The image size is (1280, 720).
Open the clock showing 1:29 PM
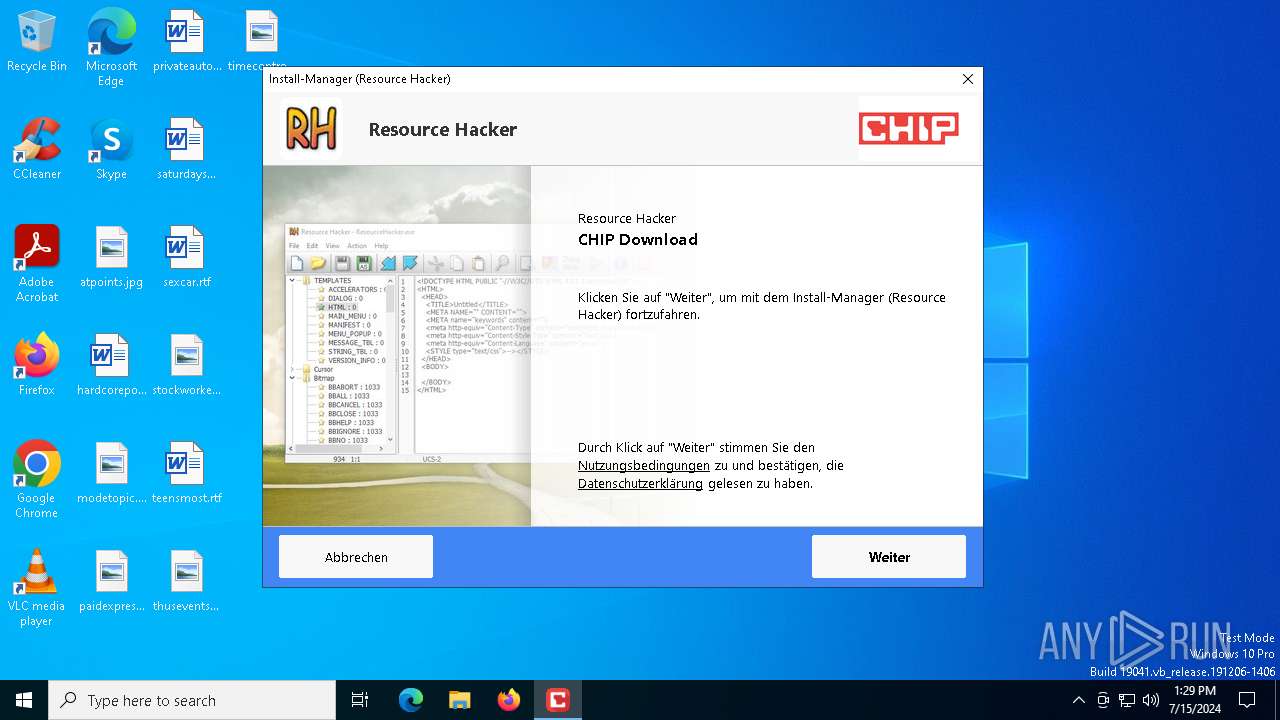1194,700
